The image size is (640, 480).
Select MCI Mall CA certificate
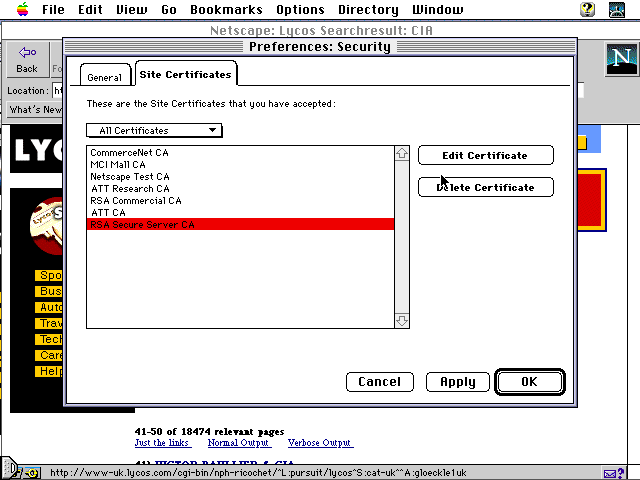(240, 164)
